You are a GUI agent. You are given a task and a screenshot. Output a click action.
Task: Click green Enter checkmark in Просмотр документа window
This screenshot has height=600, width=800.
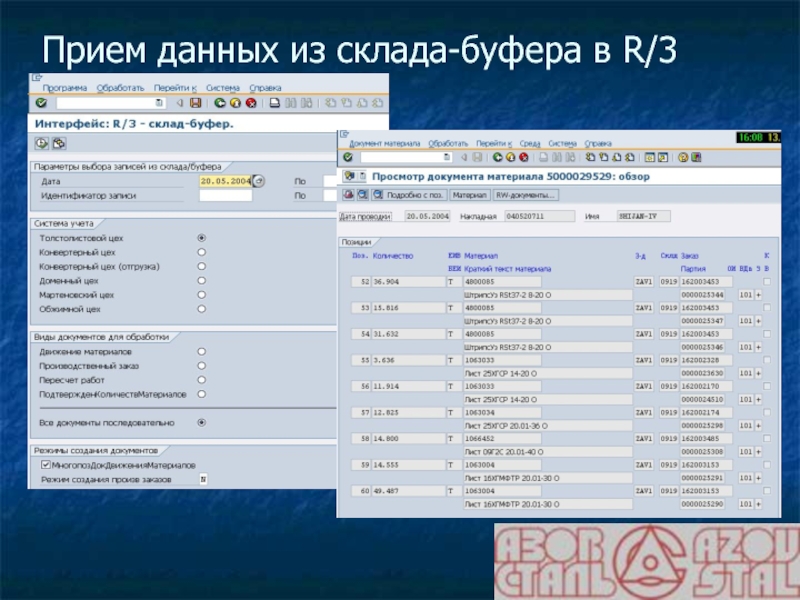click(x=348, y=157)
